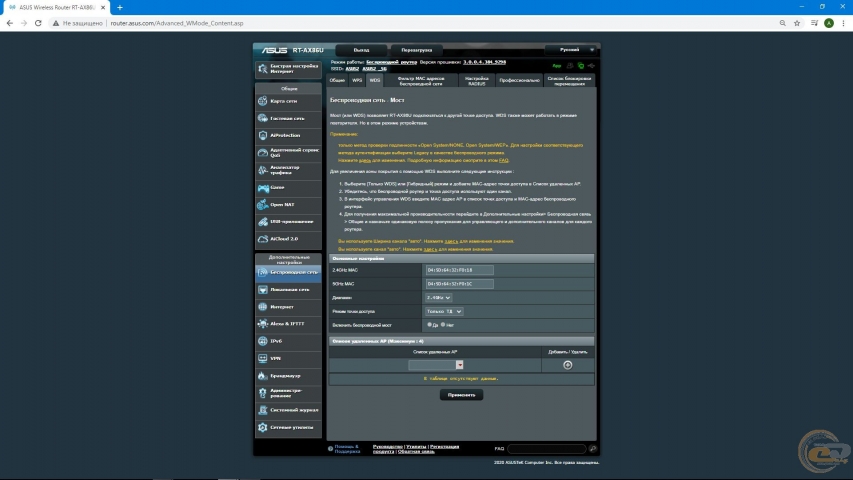Open Network Tools (Сетевые утилиты) in sidebar
Screen dimensions: 853x480
288,428
